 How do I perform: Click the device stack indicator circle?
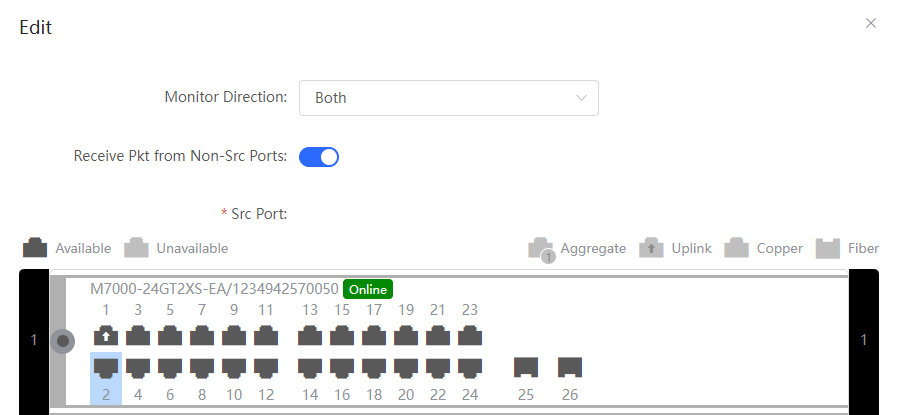(63, 341)
